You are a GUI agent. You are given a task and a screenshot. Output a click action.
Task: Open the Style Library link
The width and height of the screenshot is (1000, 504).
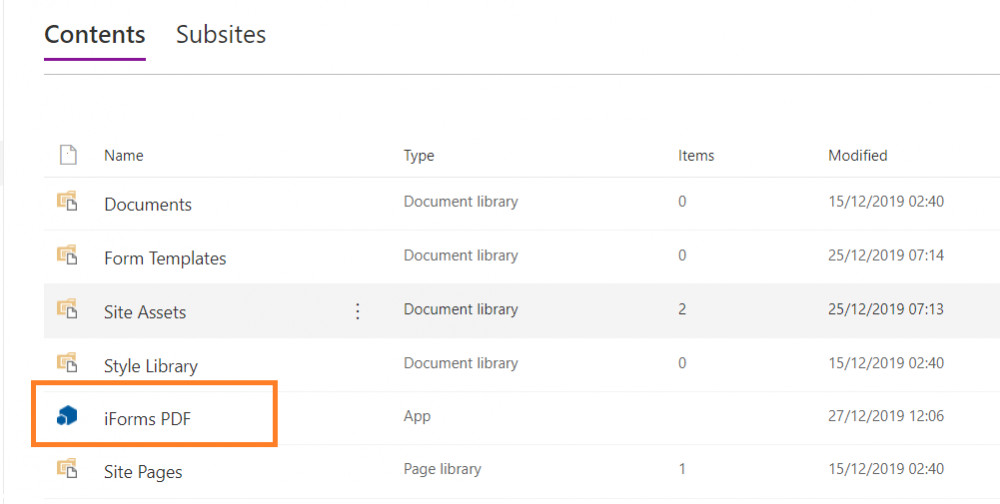(x=151, y=366)
